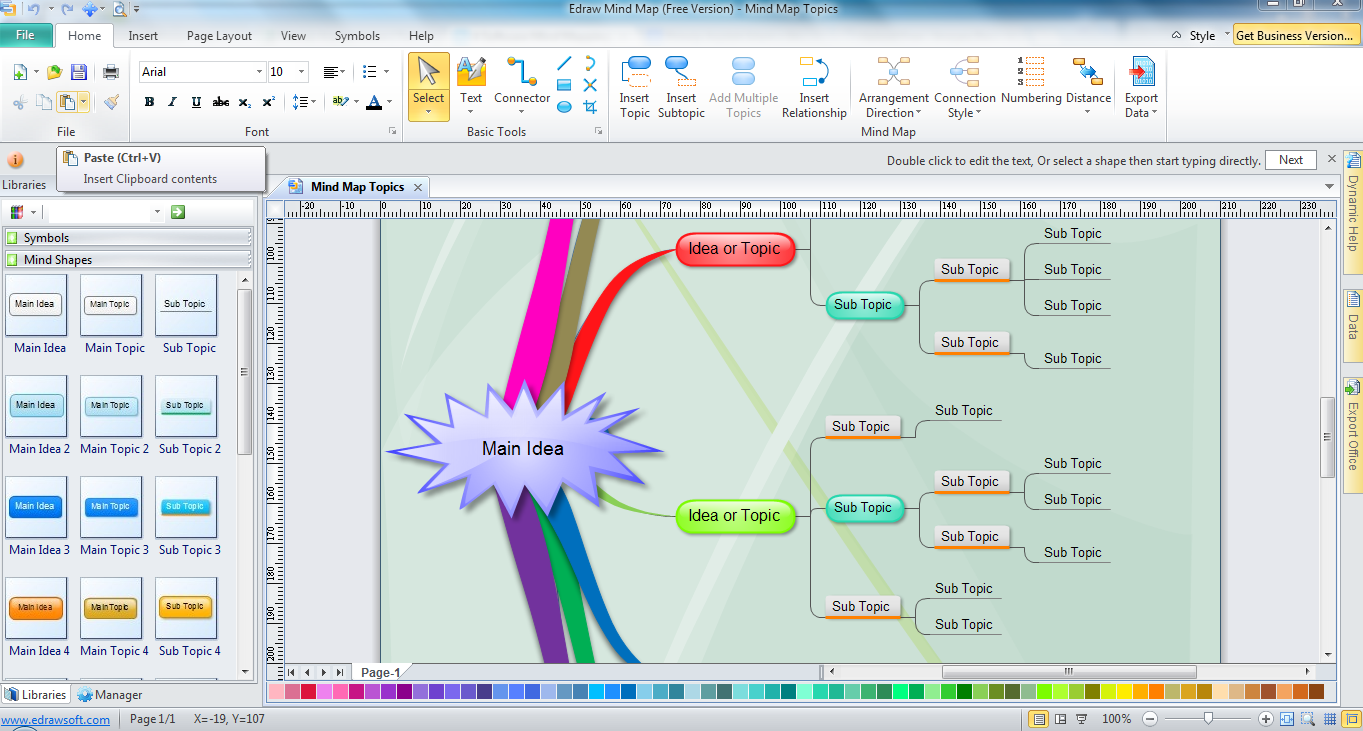Open the font size 10 dropdown
Image resolution: width=1363 pixels, height=731 pixels.
(x=302, y=72)
